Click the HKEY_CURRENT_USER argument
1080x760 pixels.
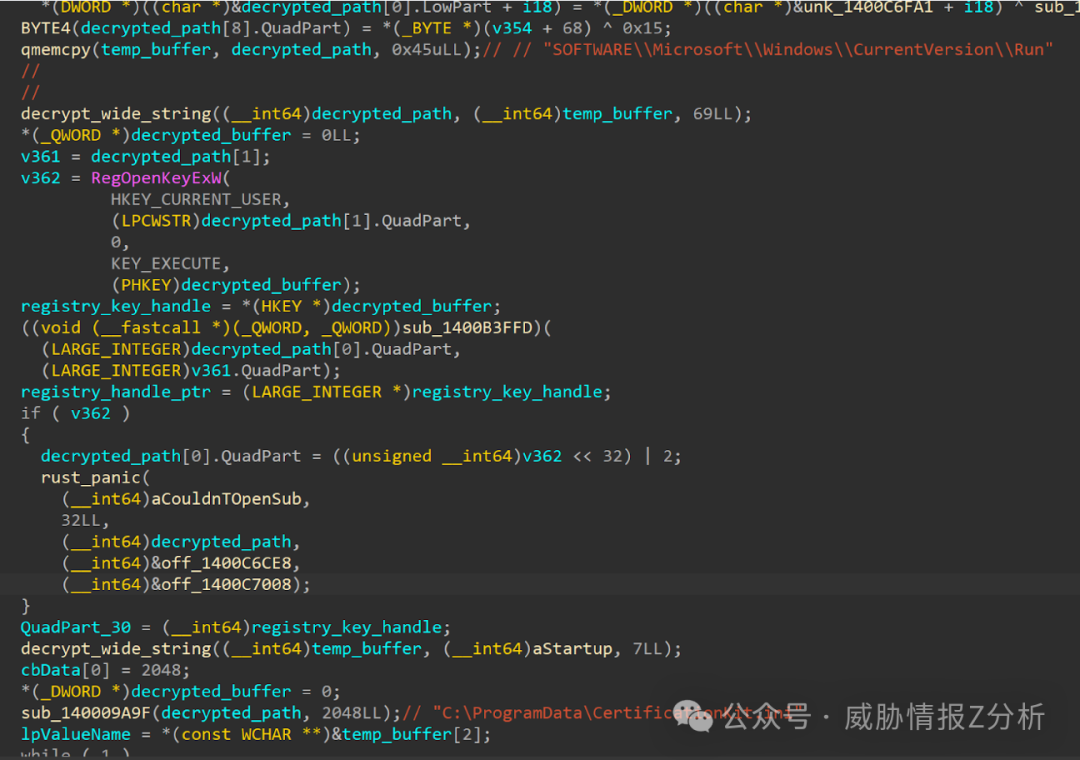coord(196,199)
